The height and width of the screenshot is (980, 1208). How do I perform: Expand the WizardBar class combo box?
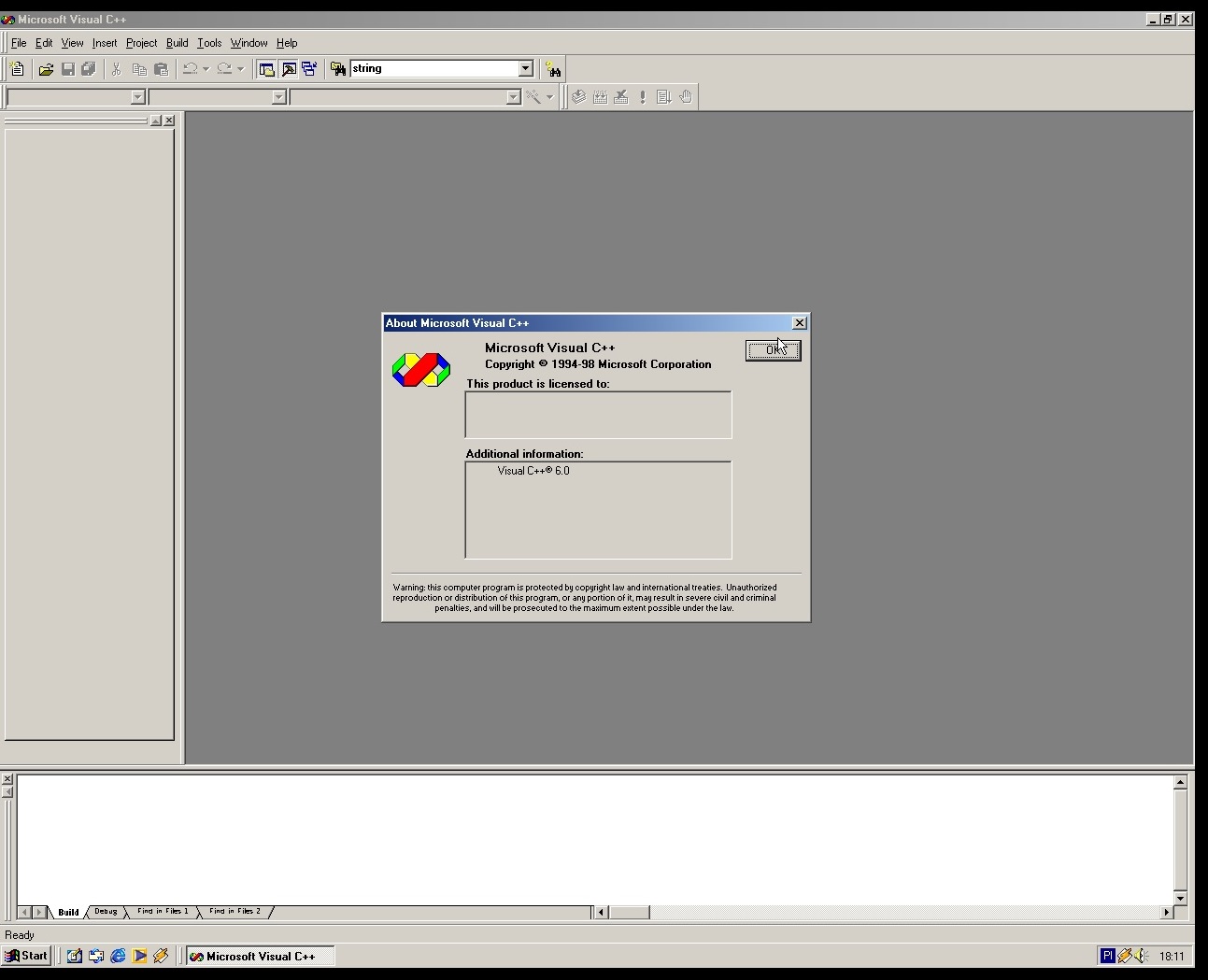tap(137, 97)
